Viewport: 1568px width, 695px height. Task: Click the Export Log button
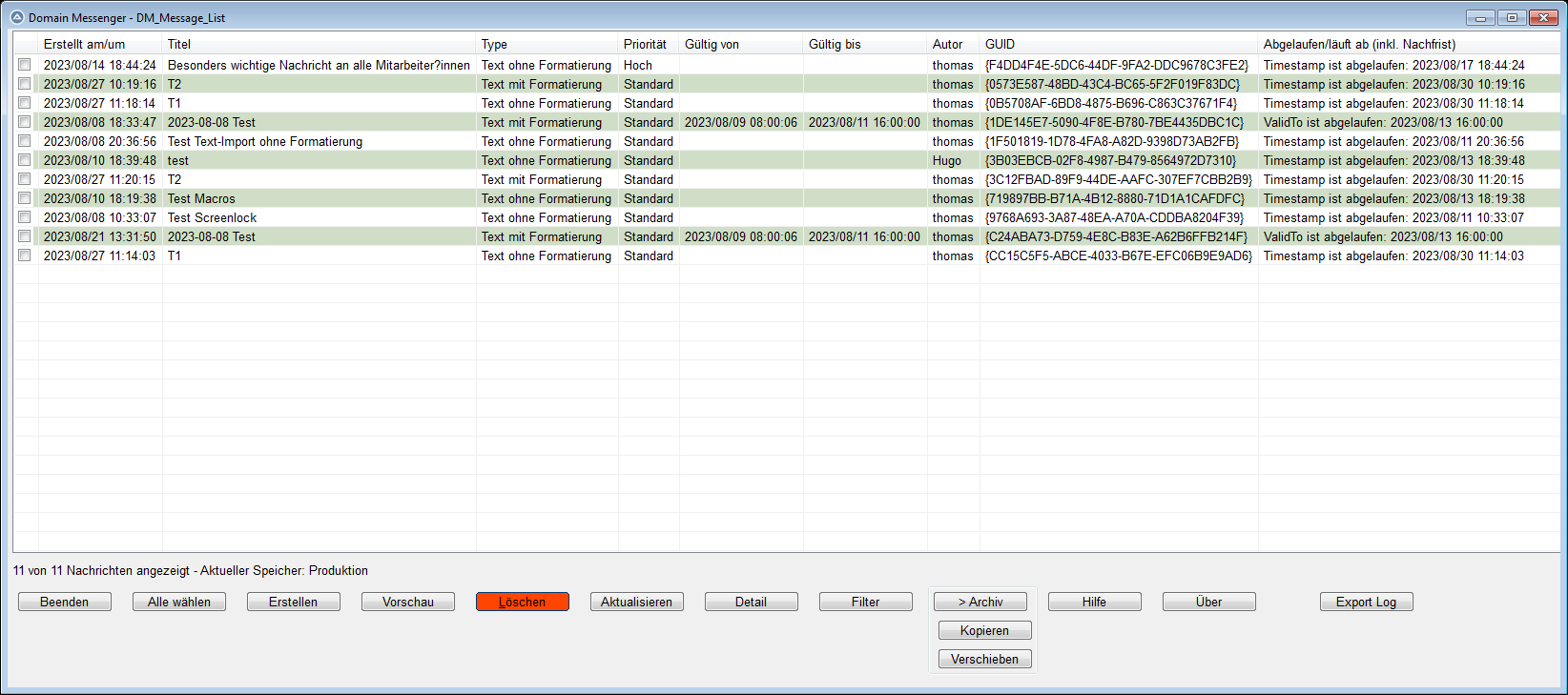pos(1366,602)
